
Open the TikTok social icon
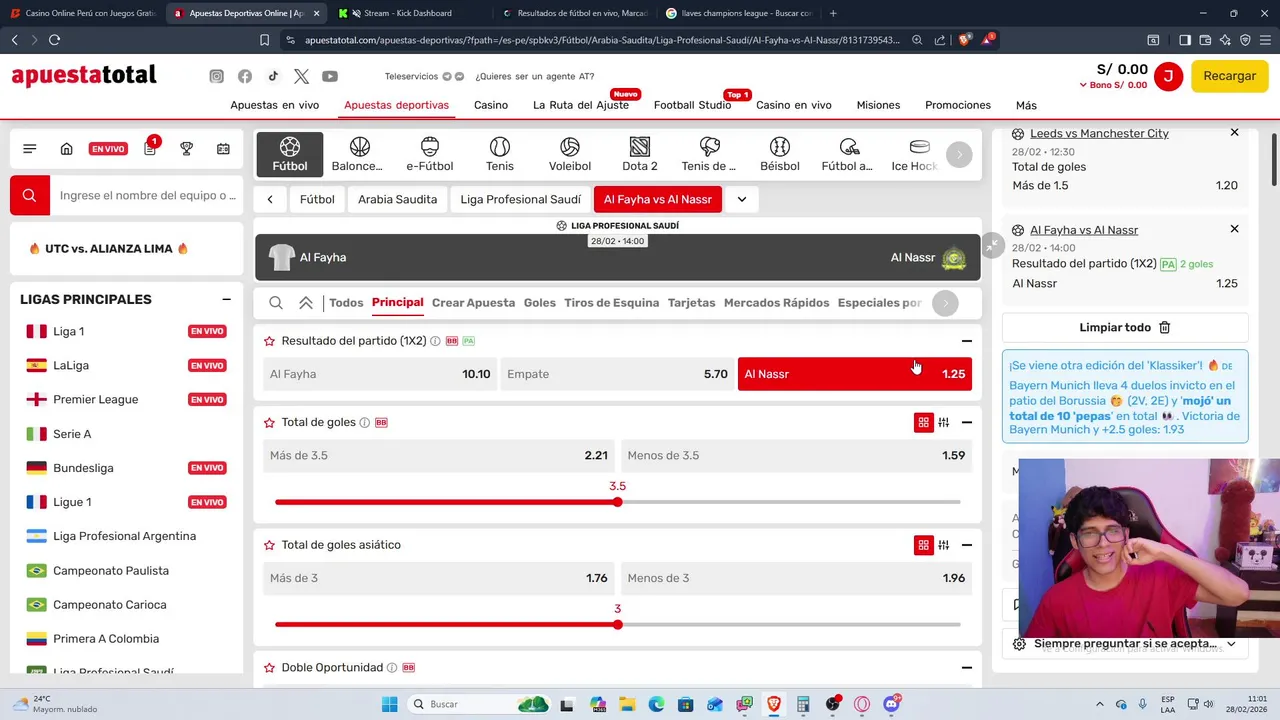[273, 76]
